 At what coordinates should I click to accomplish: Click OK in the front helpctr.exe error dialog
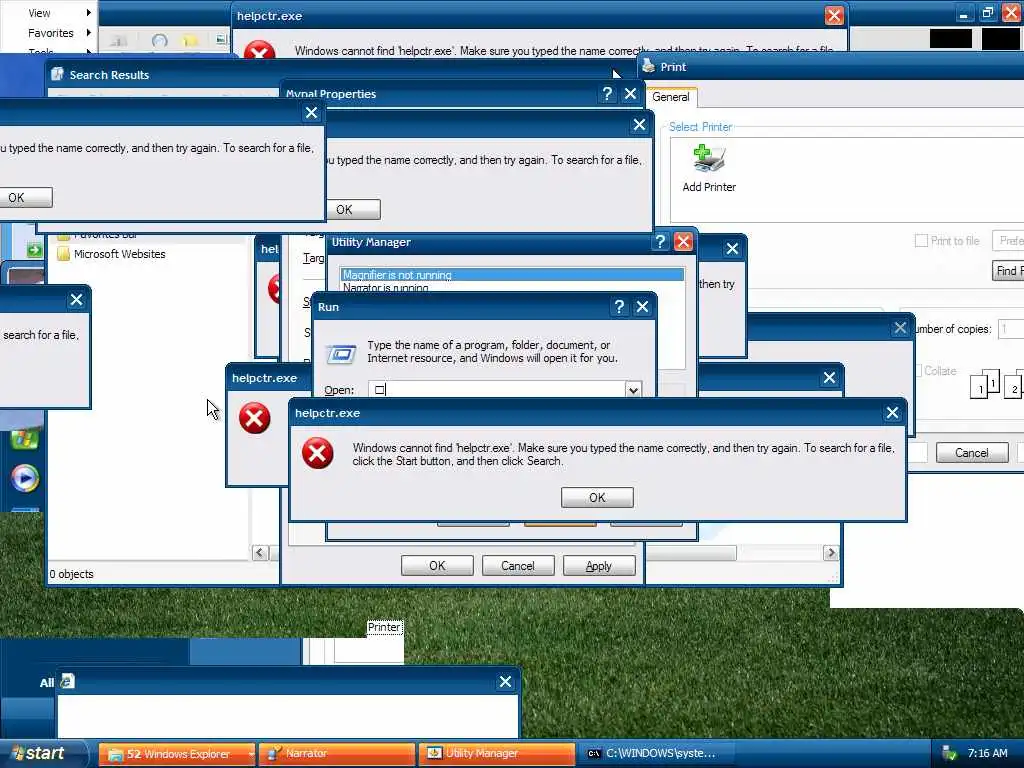(x=597, y=498)
